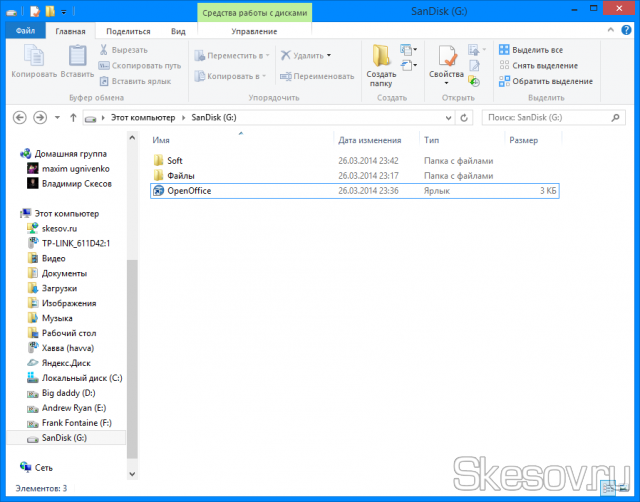Image resolution: width=640 pixels, height=502 pixels.
Task: Click the Up arrow navigation button
Action: coord(73,118)
